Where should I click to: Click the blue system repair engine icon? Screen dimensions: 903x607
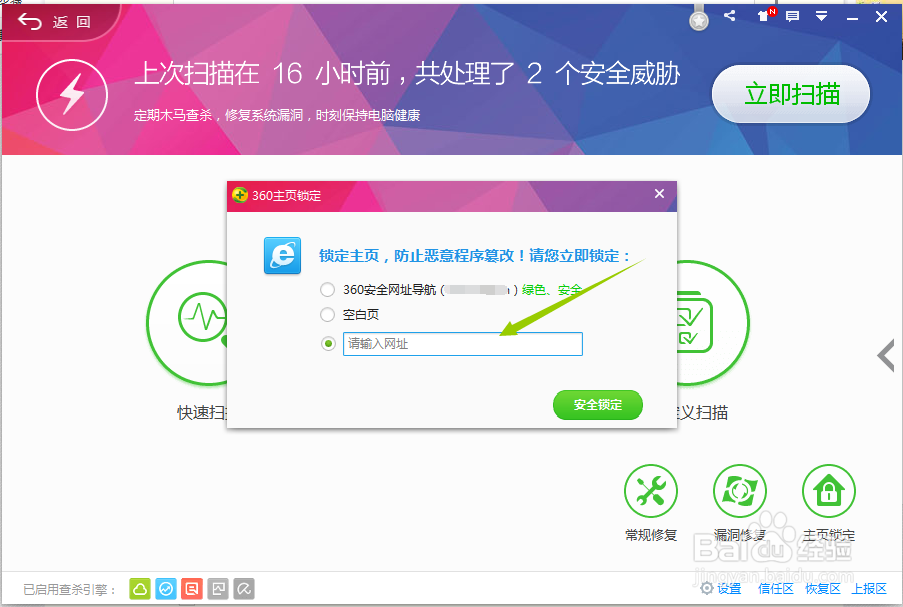pyautogui.click(x=166, y=589)
